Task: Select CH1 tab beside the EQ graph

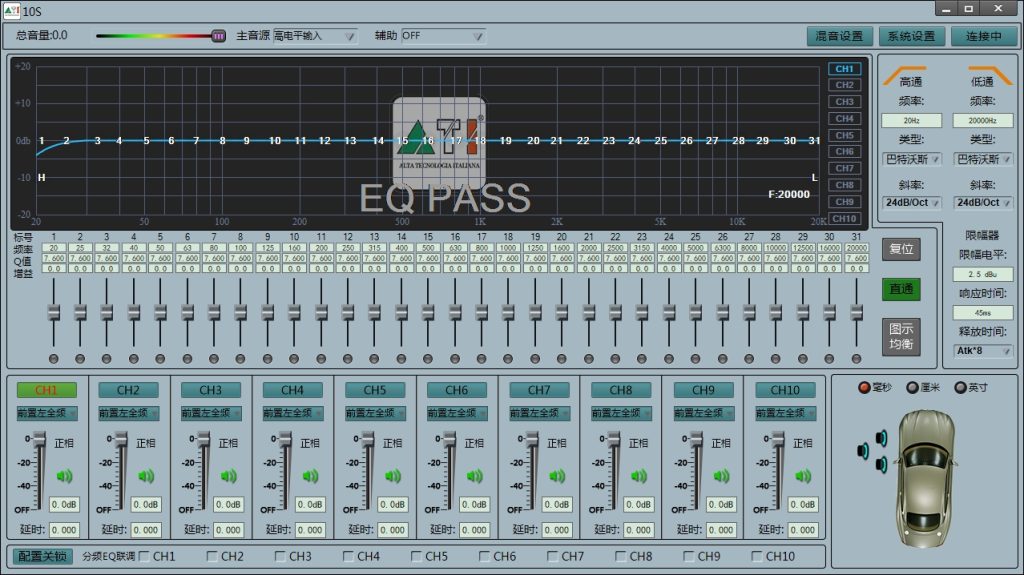Action: 844,69
